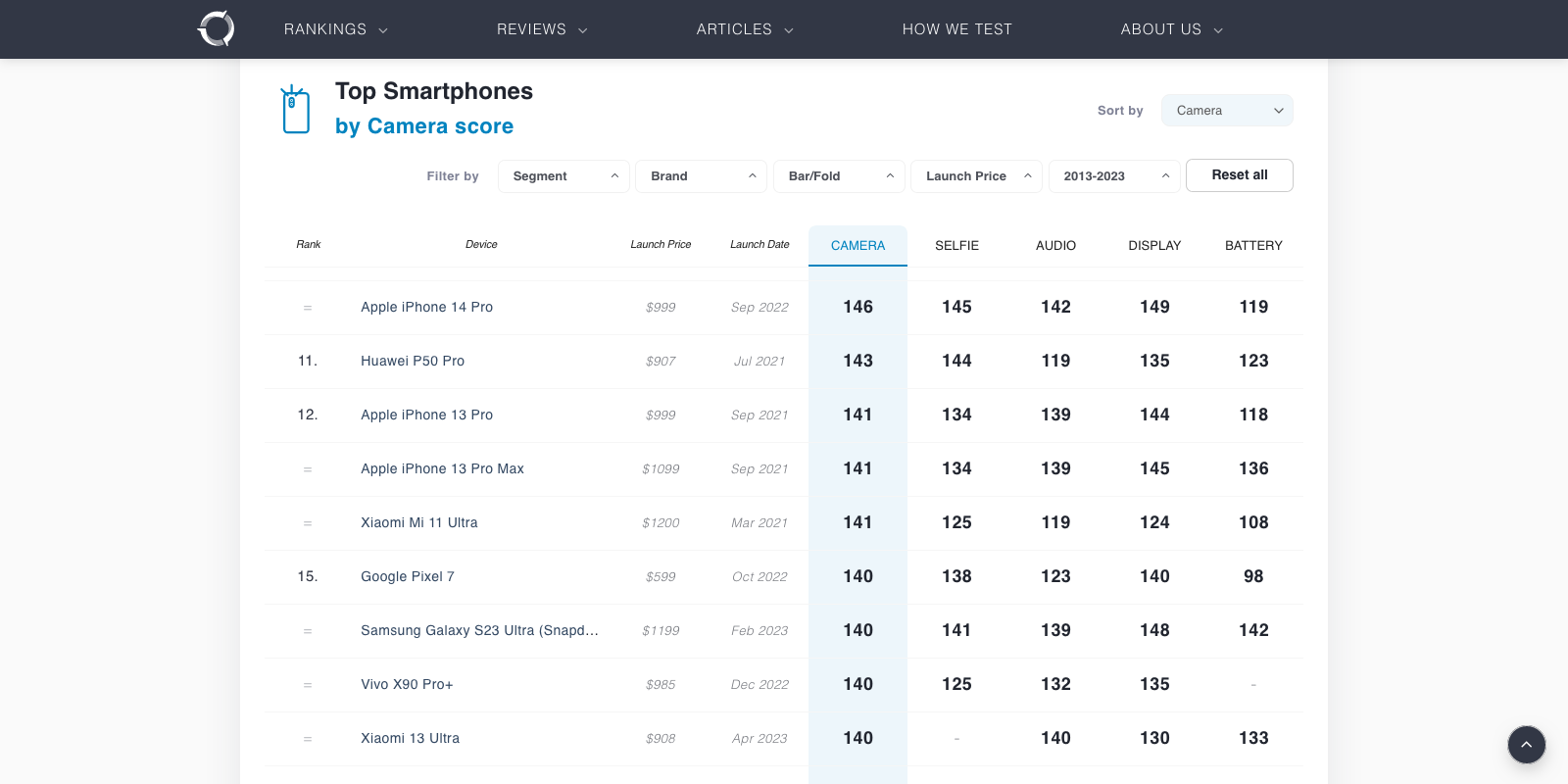Expand the Launch Price filter
Screen dimensions: 1568x784
pyautogui.click(x=977, y=176)
